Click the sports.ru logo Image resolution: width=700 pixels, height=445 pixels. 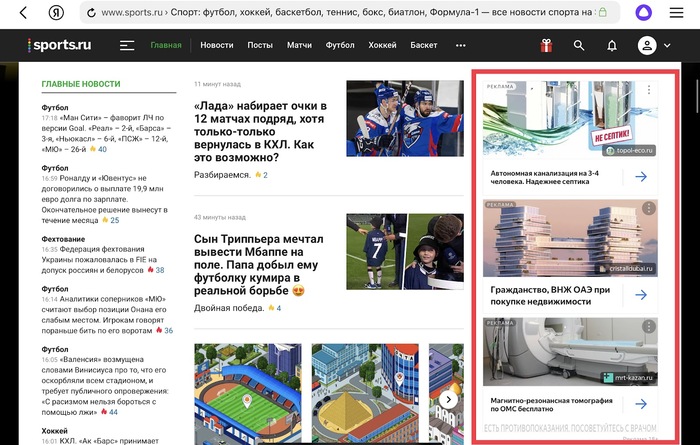pos(59,45)
